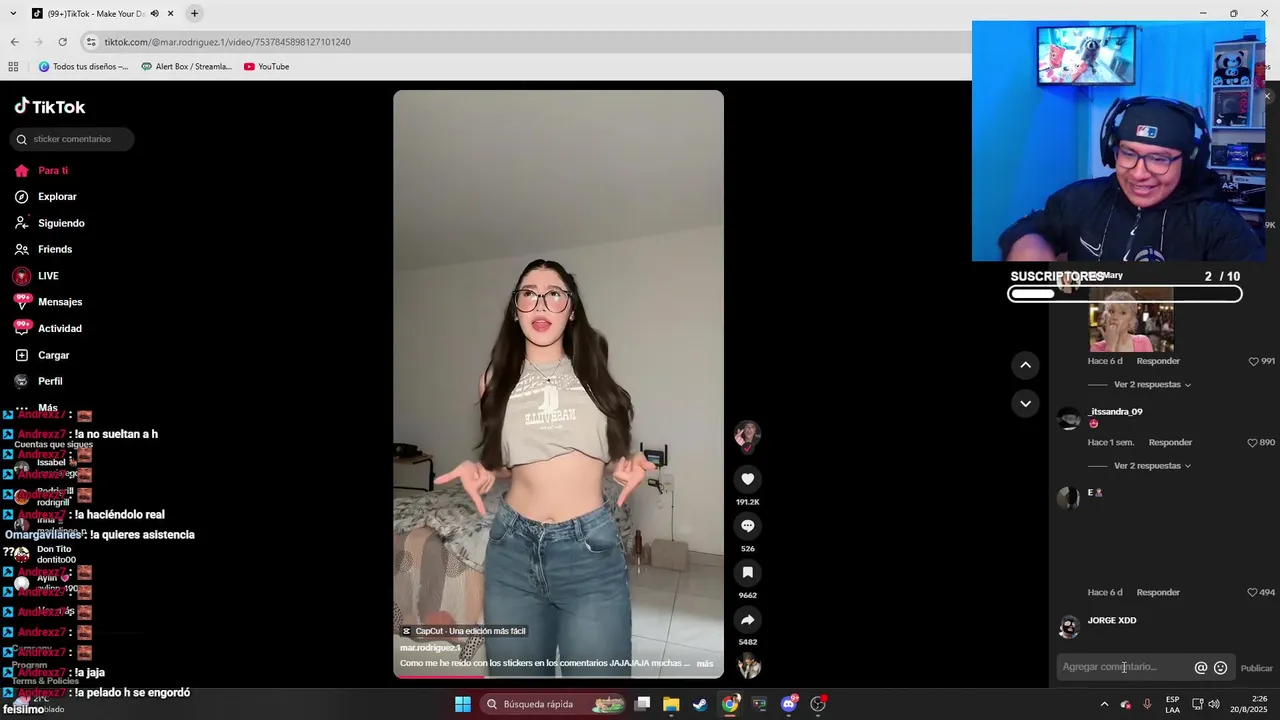
Task: Open comments via the speech bubble icon
Action: point(747,526)
